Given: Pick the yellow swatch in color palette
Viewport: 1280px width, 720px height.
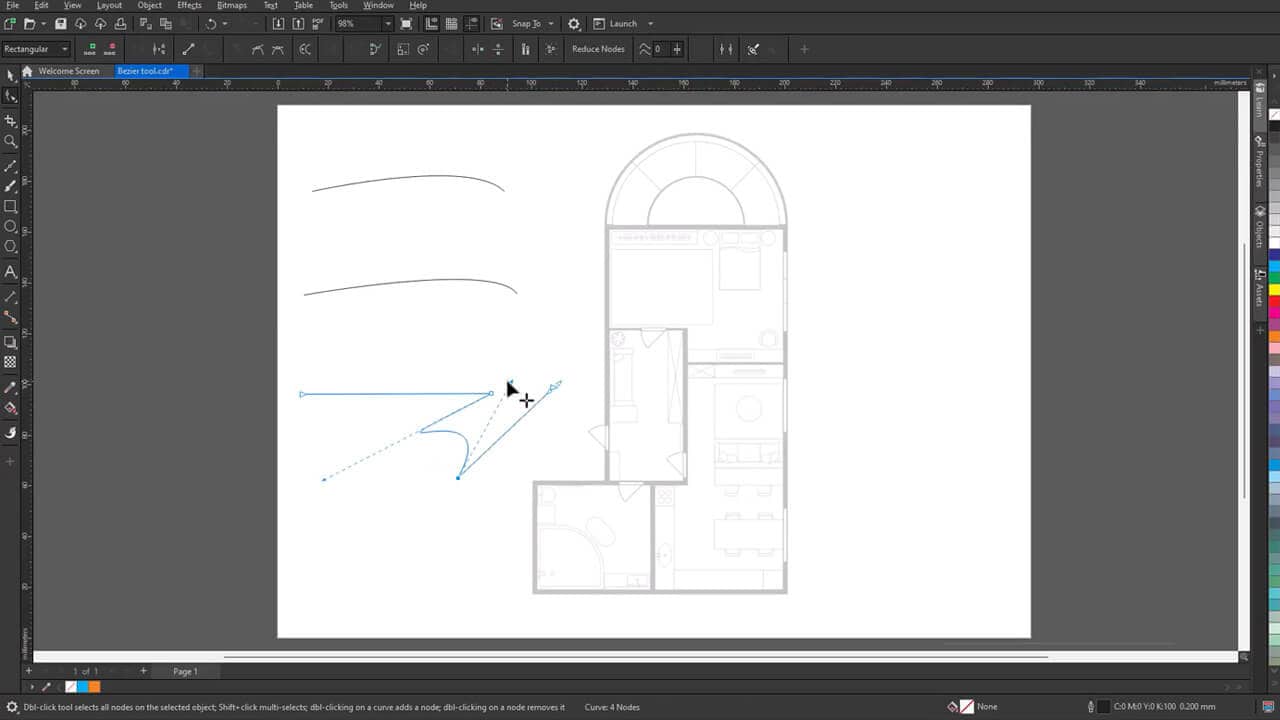Looking at the screenshot, I should [x=1274, y=290].
